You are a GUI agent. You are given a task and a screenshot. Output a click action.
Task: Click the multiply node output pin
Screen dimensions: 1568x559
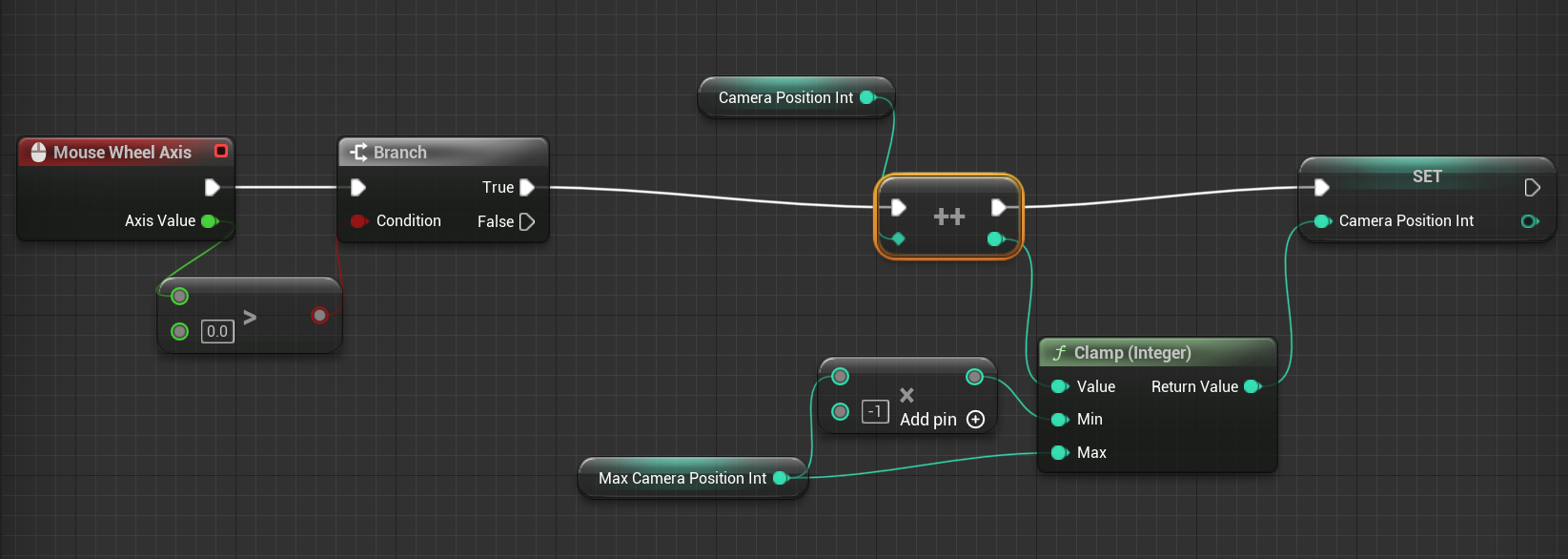click(974, 377)
